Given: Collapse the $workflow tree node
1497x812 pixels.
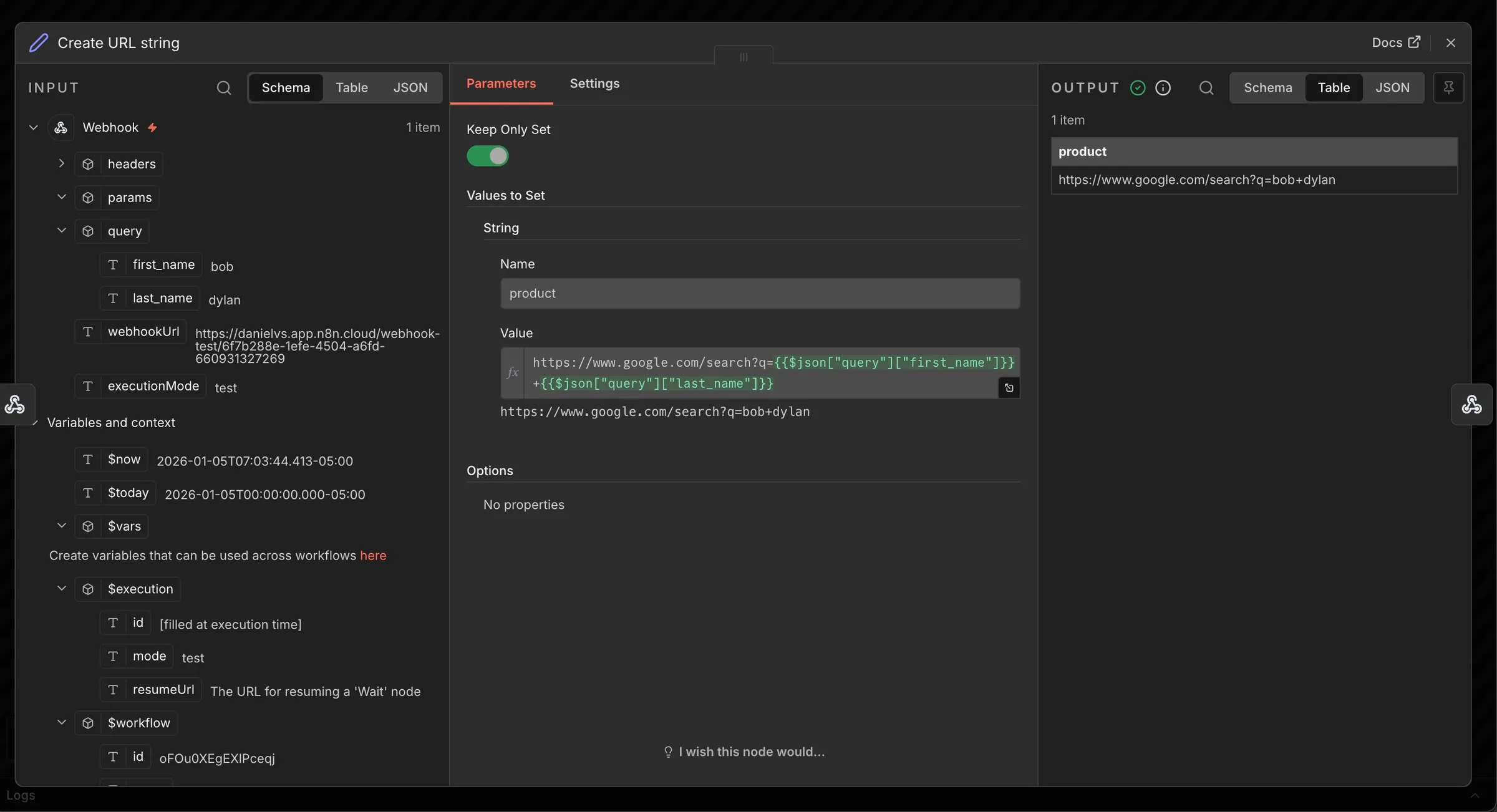Looking at the screenshot, I should click(x=61, y=722).
